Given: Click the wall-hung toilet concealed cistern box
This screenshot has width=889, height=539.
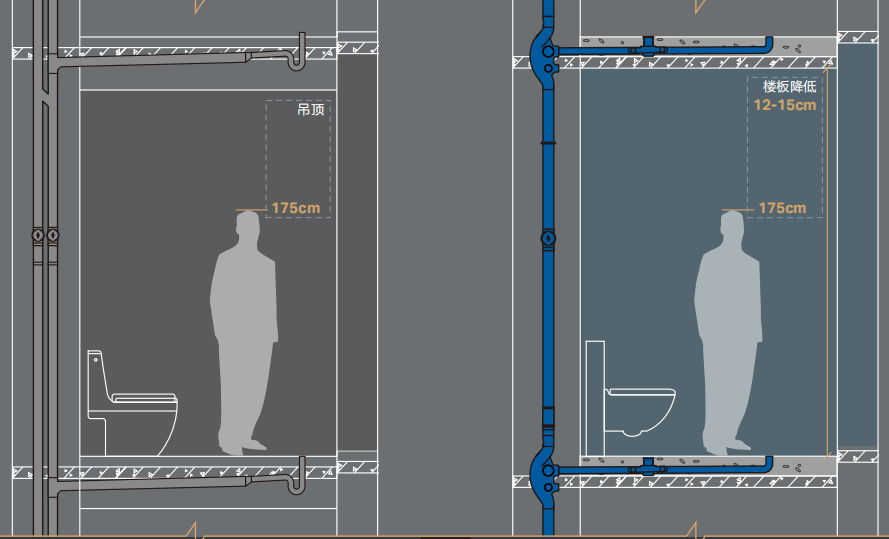Looking at the screenshot, I should click(x=595, y=398).
